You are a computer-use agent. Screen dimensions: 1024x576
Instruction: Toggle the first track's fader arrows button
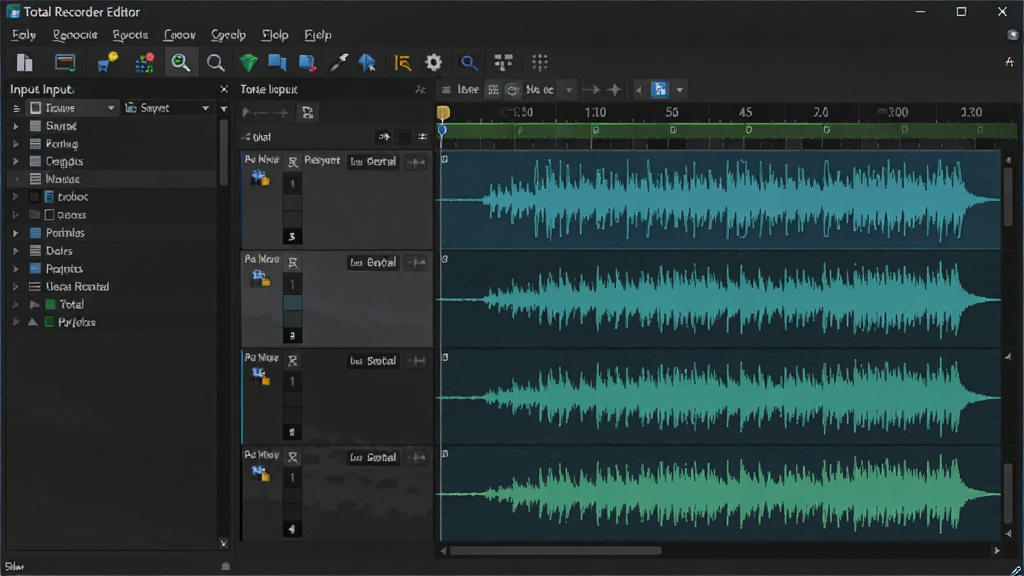[416, 162]
